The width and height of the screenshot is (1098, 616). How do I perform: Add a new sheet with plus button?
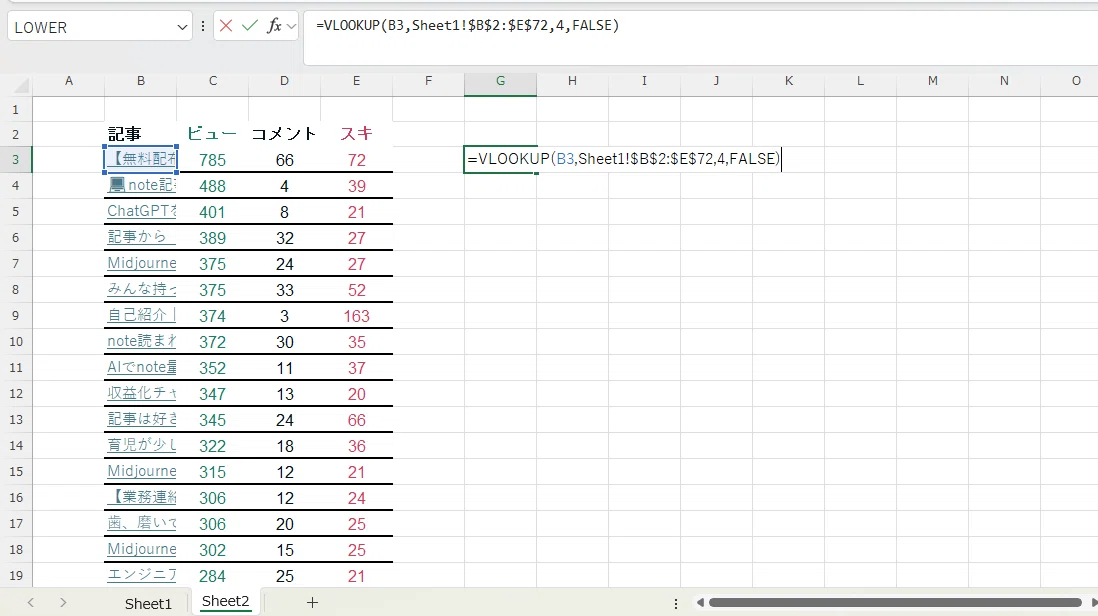pyautogui.click(x=312, y=602)
